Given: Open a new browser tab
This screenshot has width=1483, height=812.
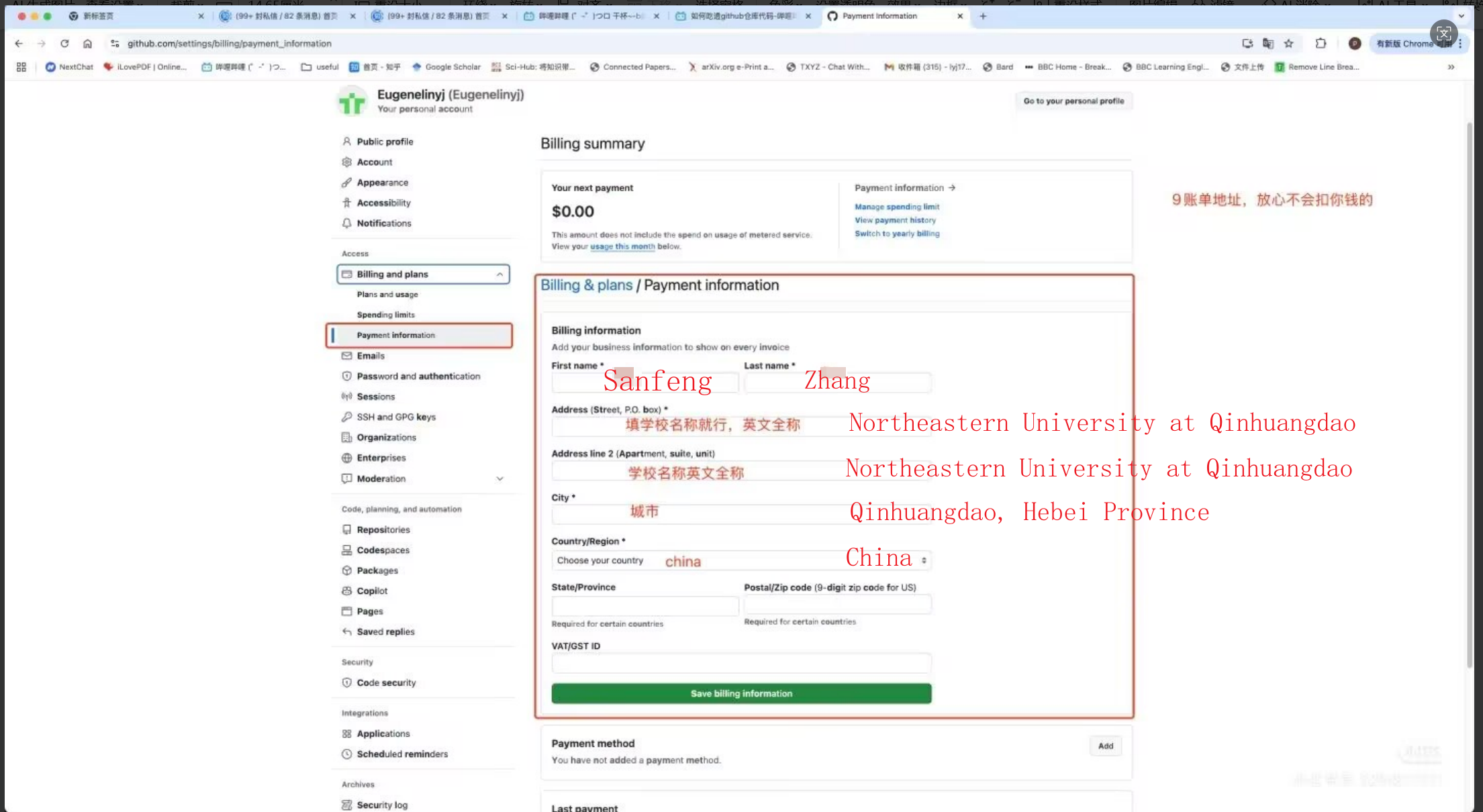Looking at the screenshot, I should (x=983, y=16).
